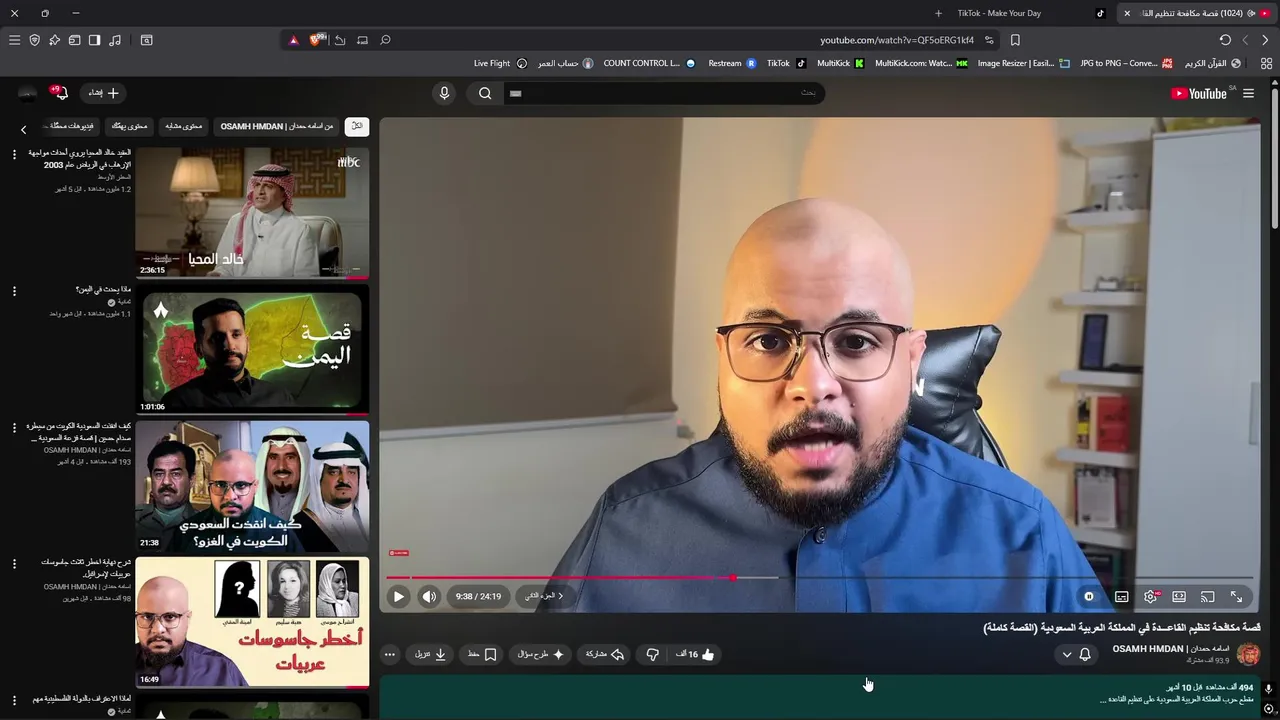Expand the video description chevron beside the bell
1280x720 pixels.
(x=1066, y=654)
